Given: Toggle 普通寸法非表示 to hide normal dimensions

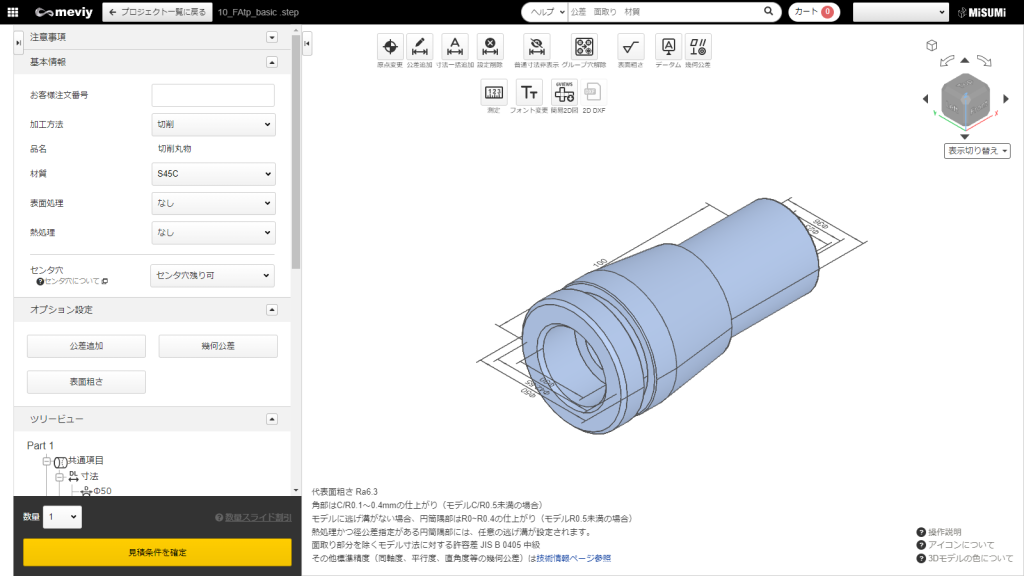Looking at the screenshot, I should [x=536, y=45].
